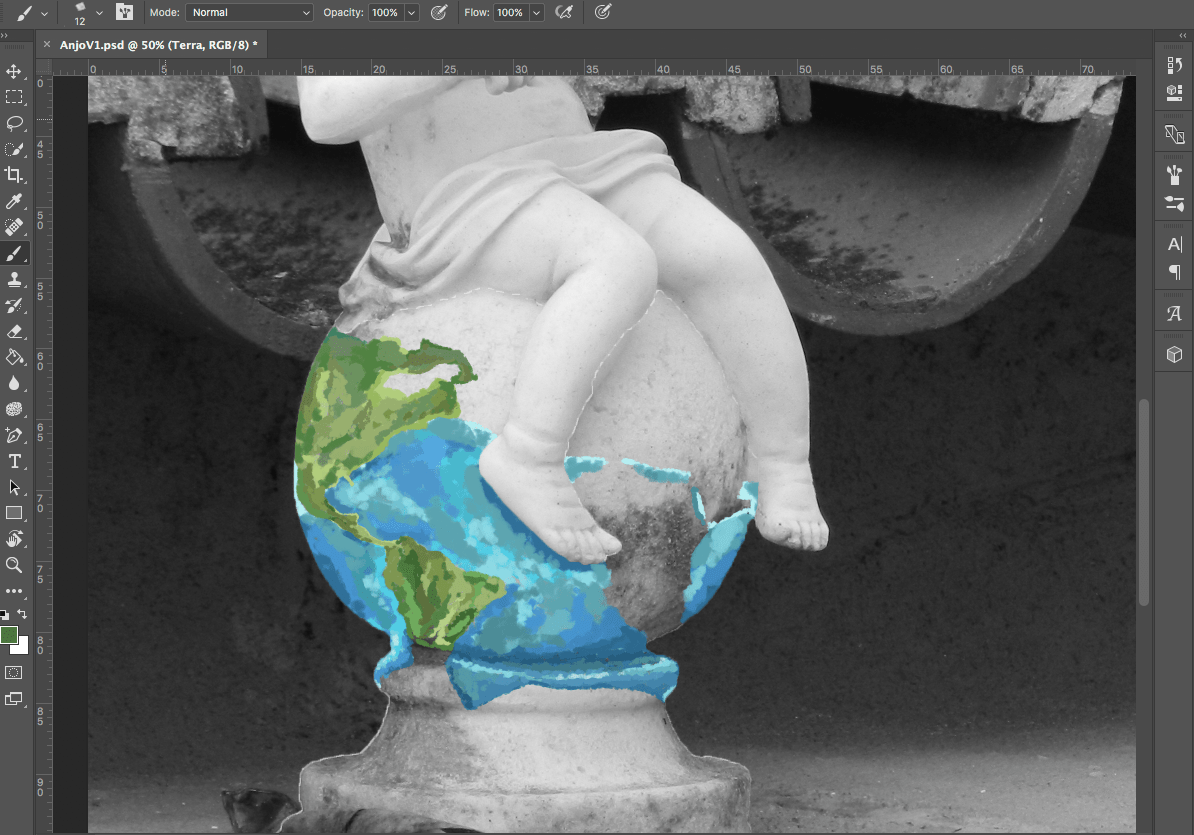Open the Brush Preset picker dropdown
The height and width of the screenshot is (835, 1194).
[x=99, y=12]
